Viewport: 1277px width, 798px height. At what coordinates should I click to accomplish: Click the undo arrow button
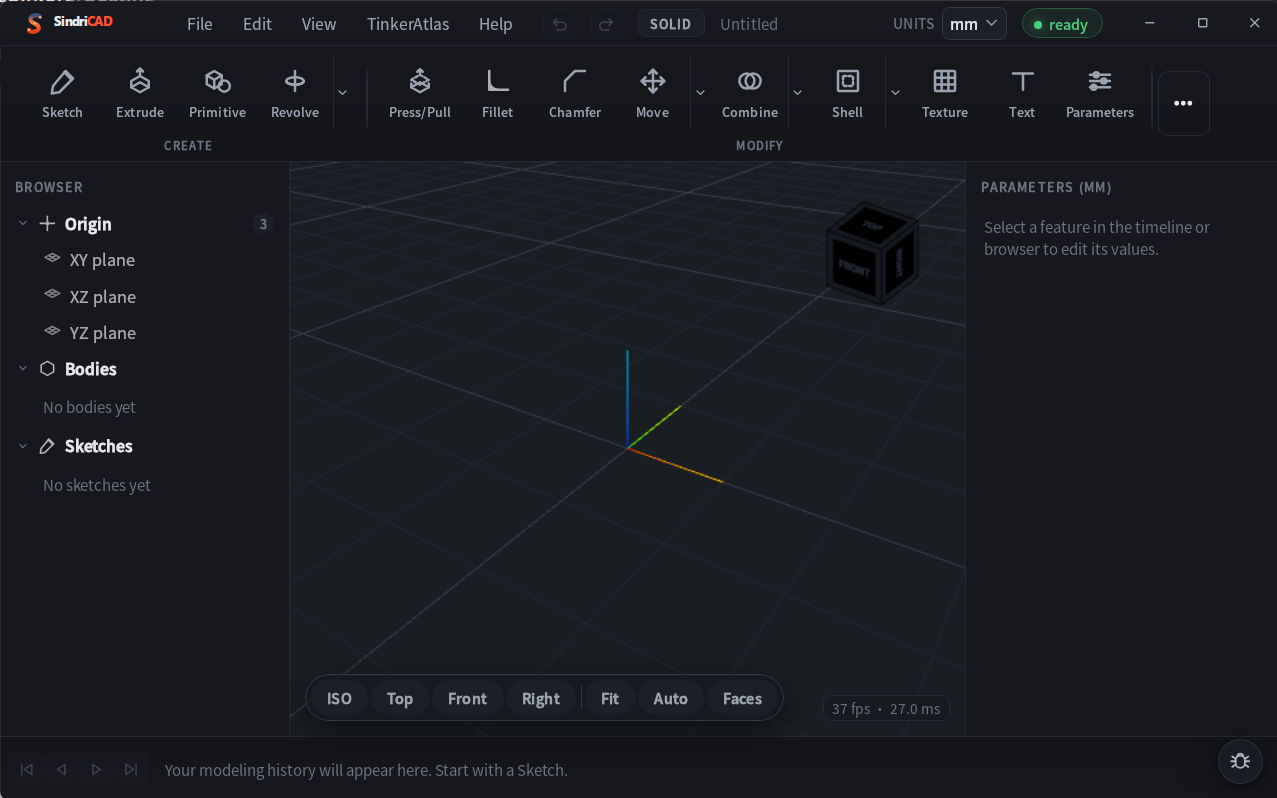pyautogui.click(x=560, y=24)
